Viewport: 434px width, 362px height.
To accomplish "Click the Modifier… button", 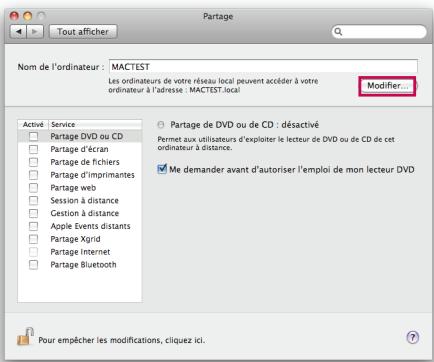I will coord(387,86).
